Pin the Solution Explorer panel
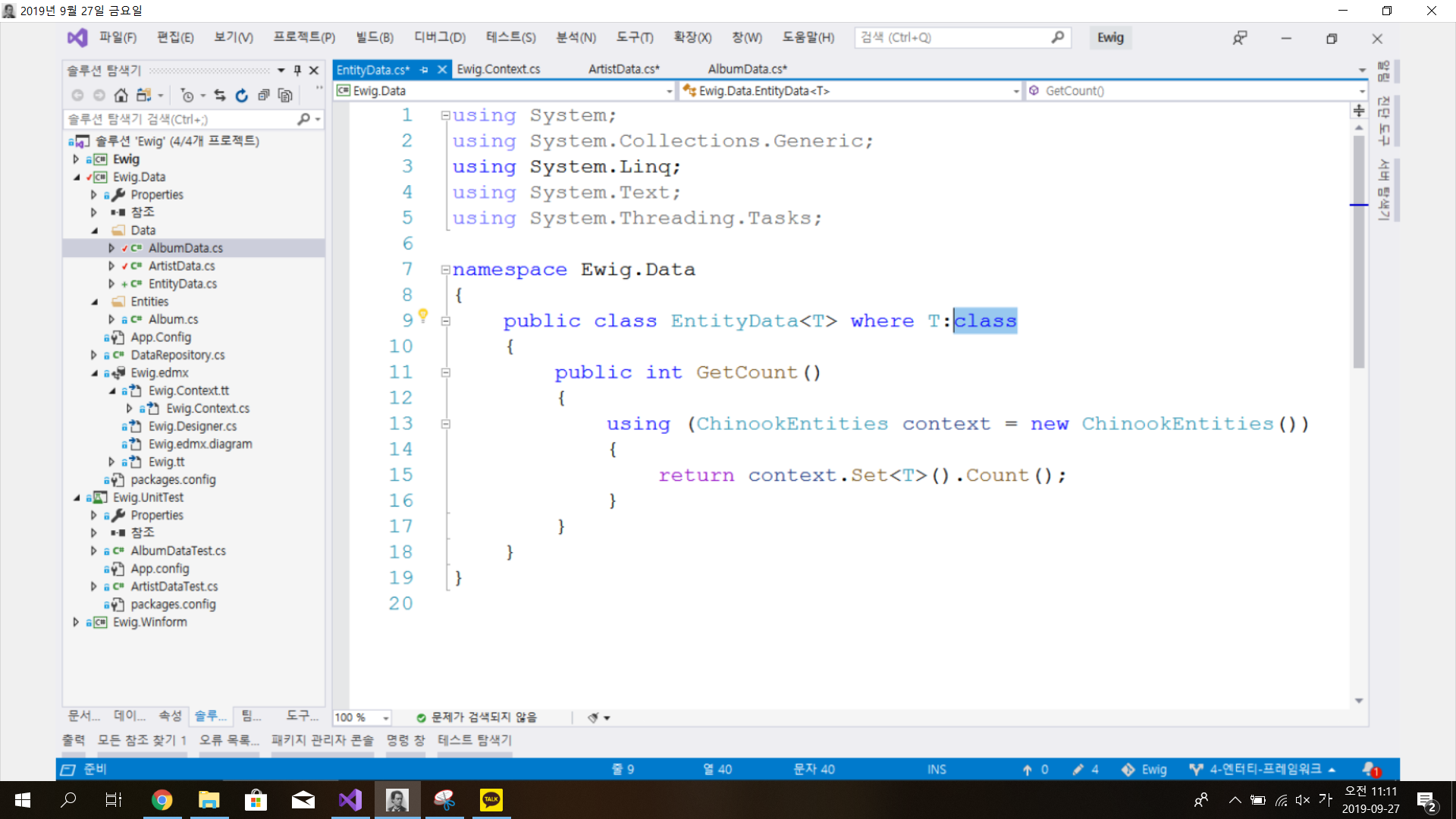Viewport: 1456px width, 819px height. click(297, 70)
